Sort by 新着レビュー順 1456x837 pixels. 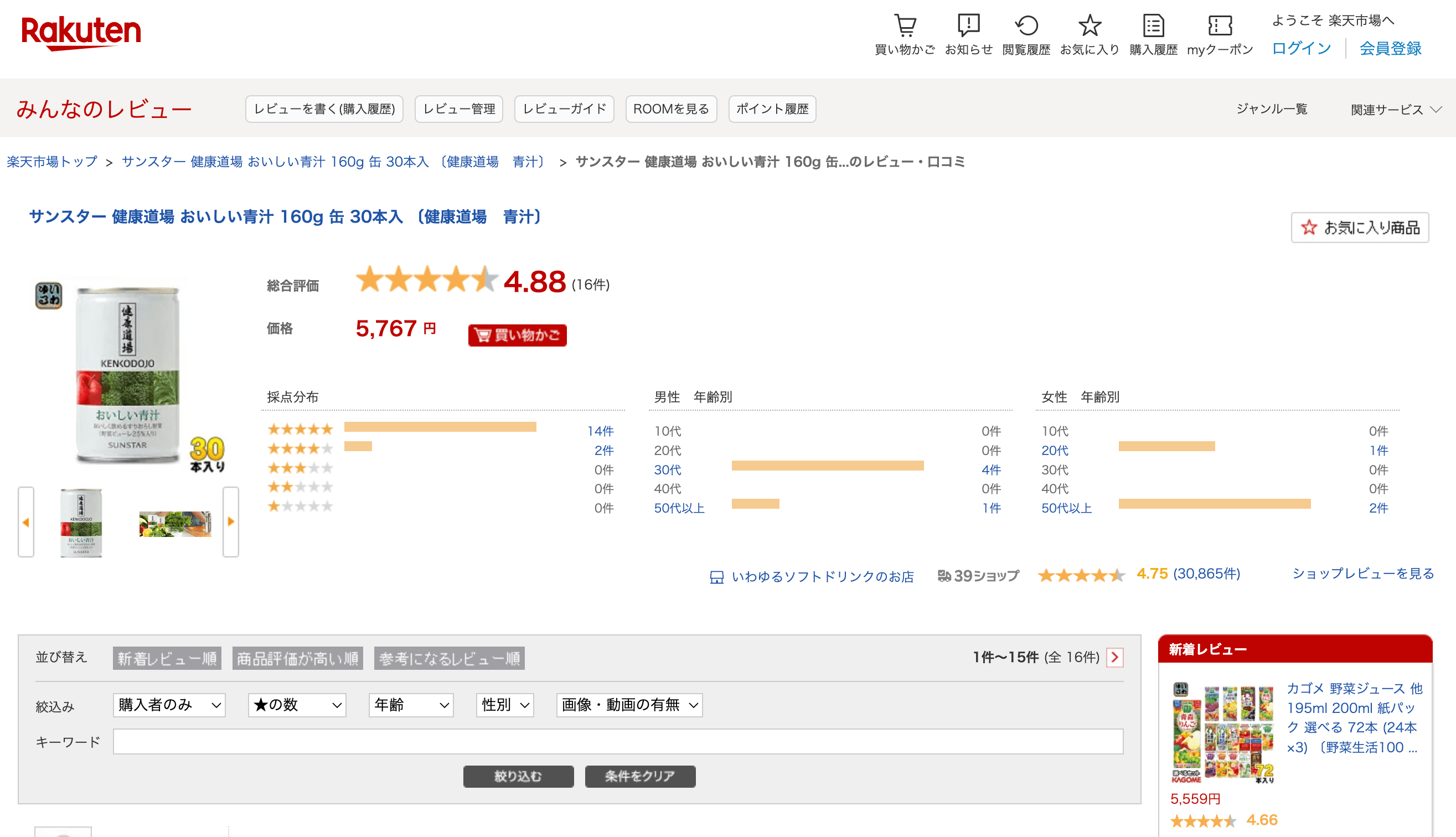(x=167, y=658)
